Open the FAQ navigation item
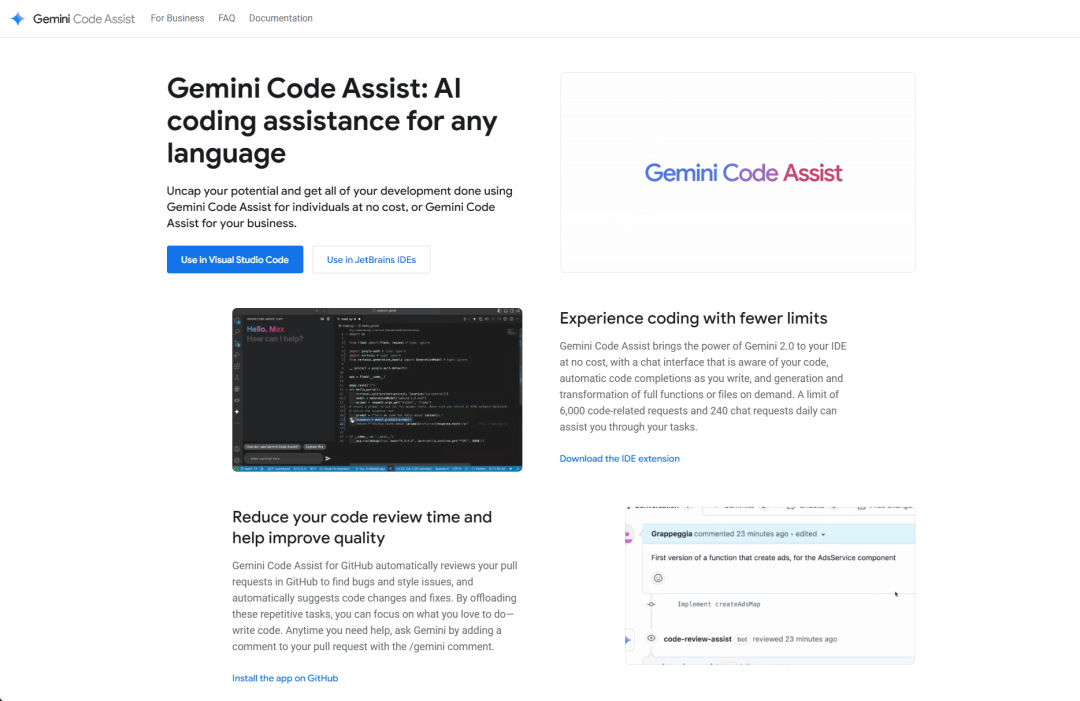Image resolution: width=1080 pixels, height=701 pixels. (226, 17)
